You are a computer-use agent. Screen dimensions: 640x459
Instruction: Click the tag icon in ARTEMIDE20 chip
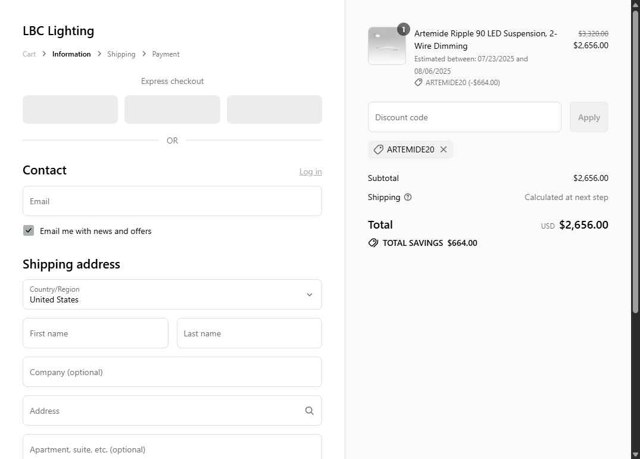pos(378,150)
